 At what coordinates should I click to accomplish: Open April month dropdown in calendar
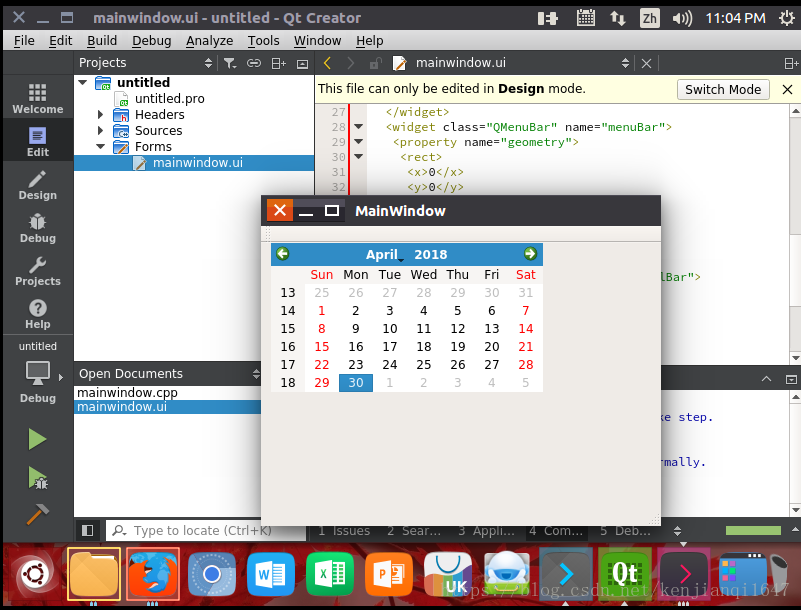(385, 254)
